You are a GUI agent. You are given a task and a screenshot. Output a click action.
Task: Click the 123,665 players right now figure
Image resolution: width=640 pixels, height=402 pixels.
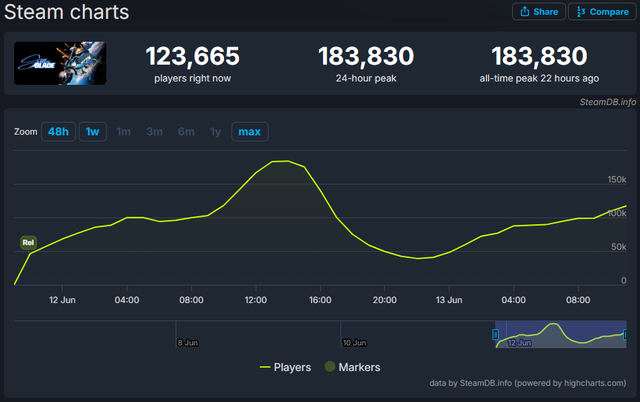pyautogui.click(x=193, y=56)
